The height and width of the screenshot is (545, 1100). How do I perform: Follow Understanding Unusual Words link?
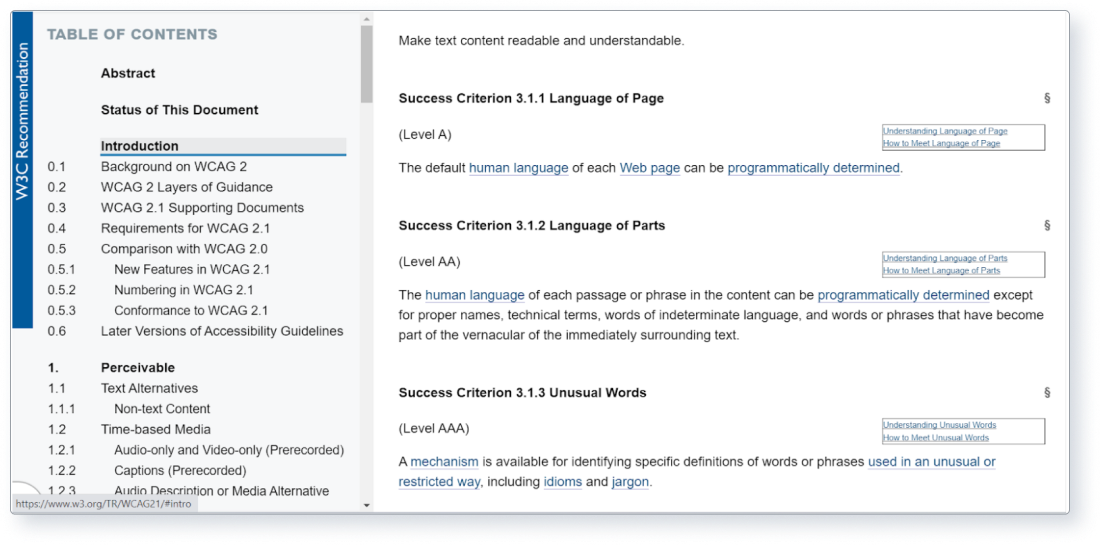pyautogui.click(x=939, y=425)
